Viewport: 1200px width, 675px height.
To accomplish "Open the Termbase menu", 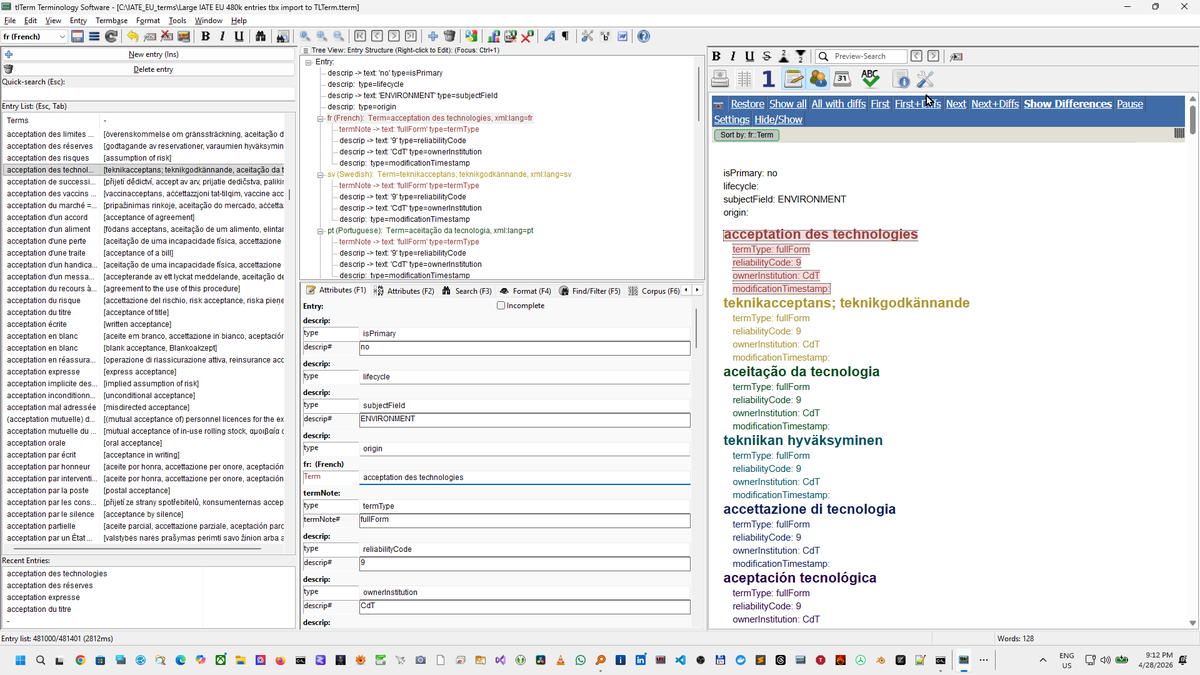I will [x=111, y=20].
